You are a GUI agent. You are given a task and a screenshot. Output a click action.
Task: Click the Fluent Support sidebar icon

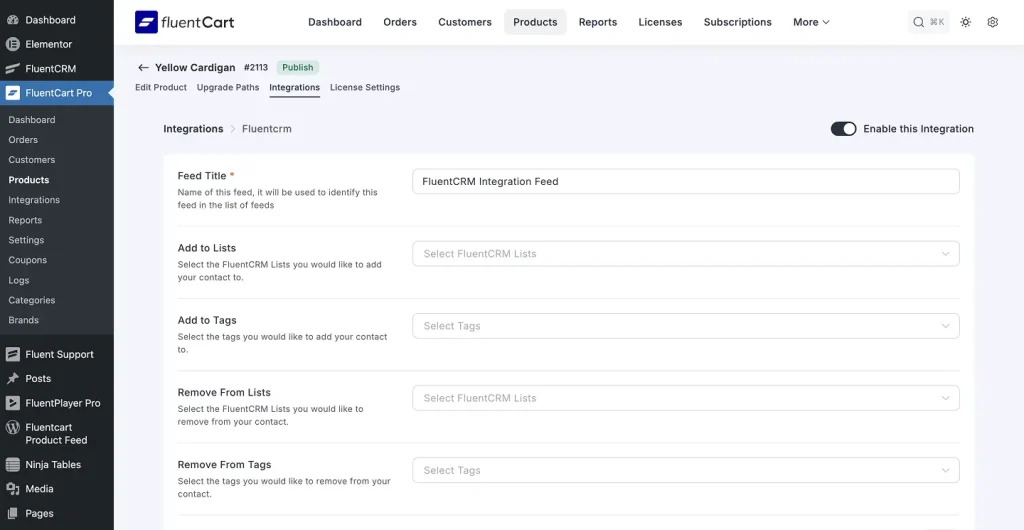tap(12, 354)
